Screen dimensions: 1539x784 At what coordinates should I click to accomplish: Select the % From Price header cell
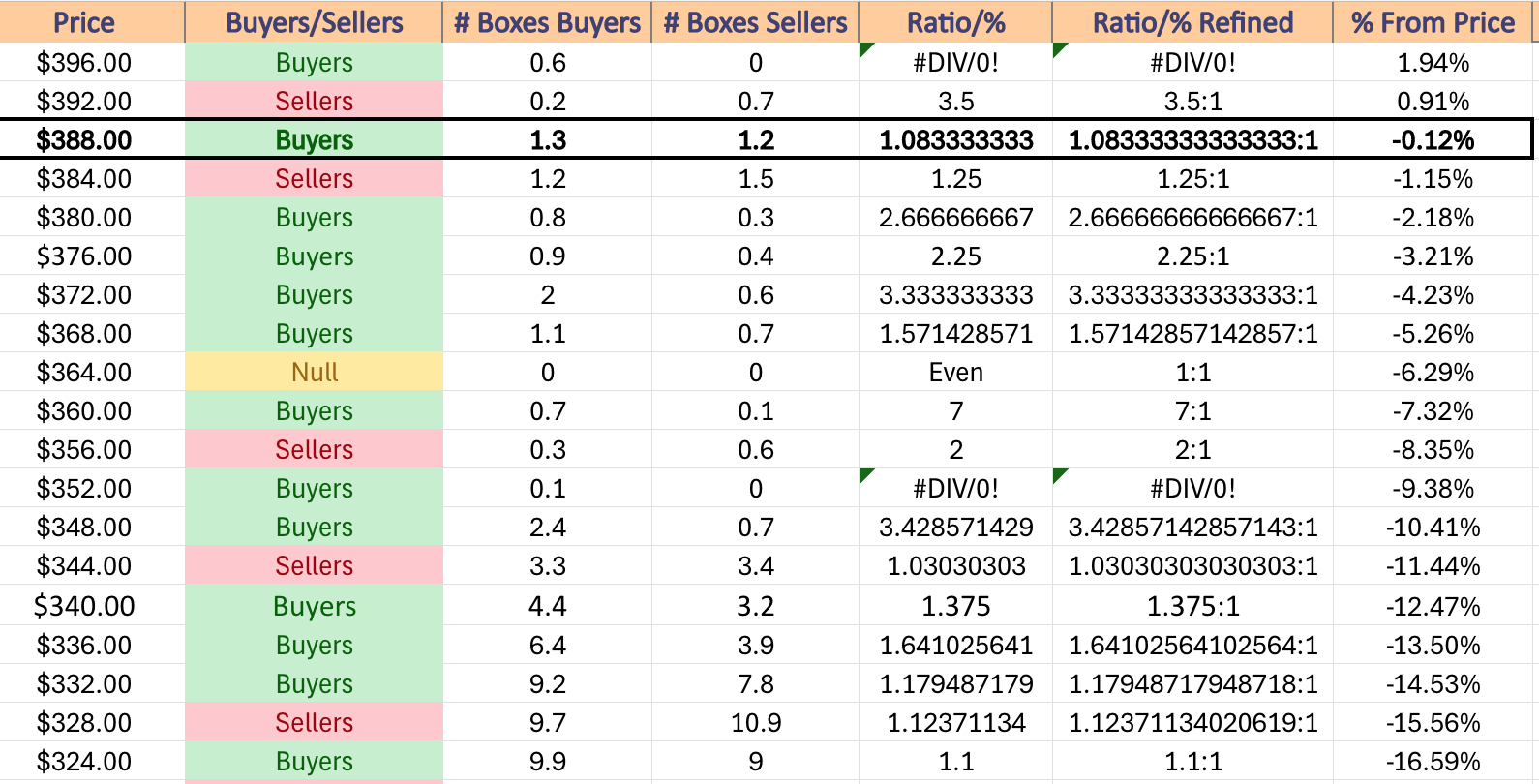click(1433, 22)
